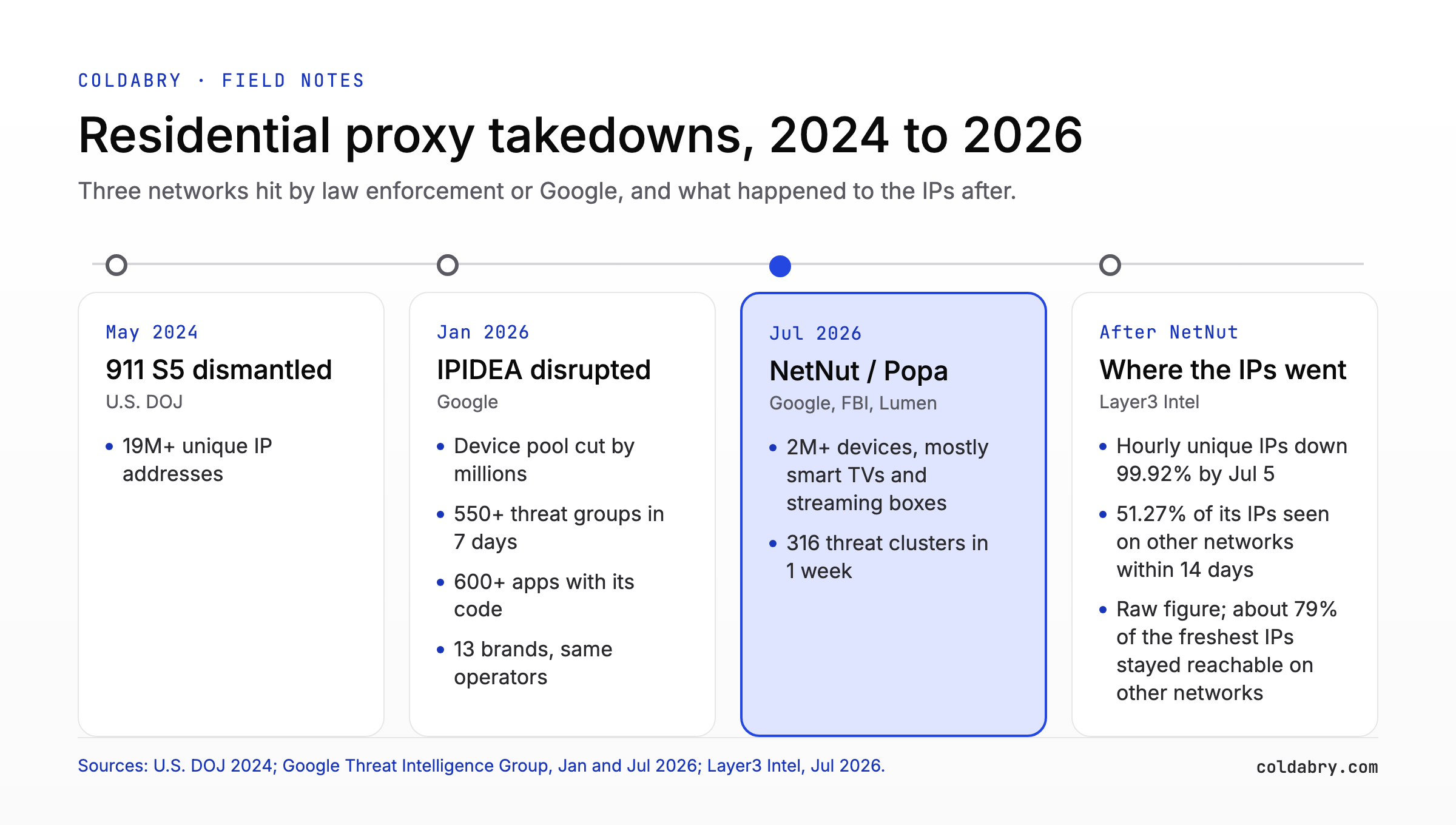The image size is (1456, 825).
Task: Select the filled Jul 2026 timeline marker
Action: (780, 266)
